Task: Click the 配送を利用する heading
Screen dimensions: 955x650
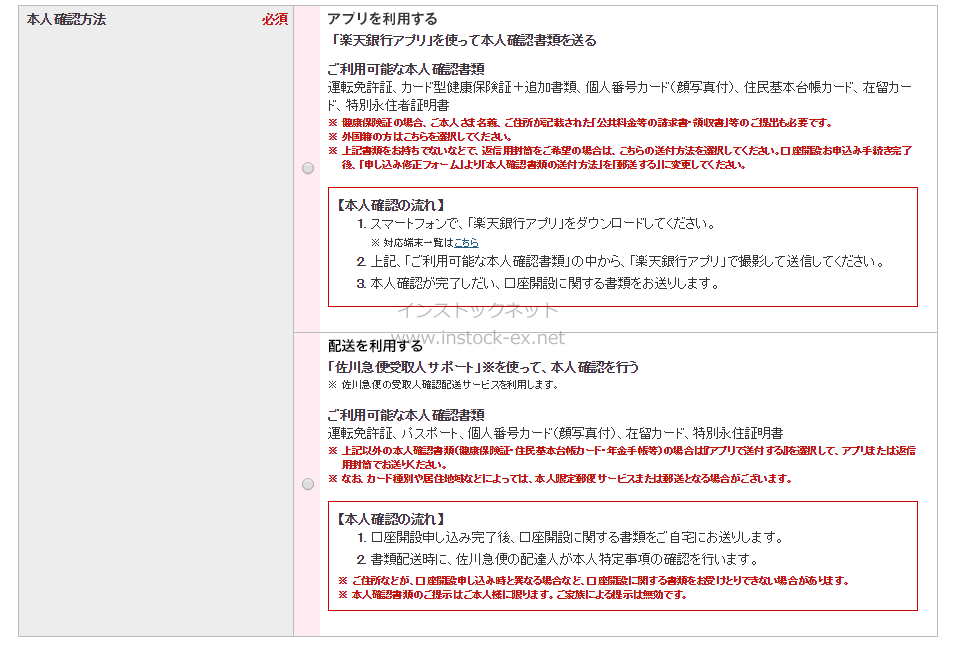Action: tap(375, 346)
